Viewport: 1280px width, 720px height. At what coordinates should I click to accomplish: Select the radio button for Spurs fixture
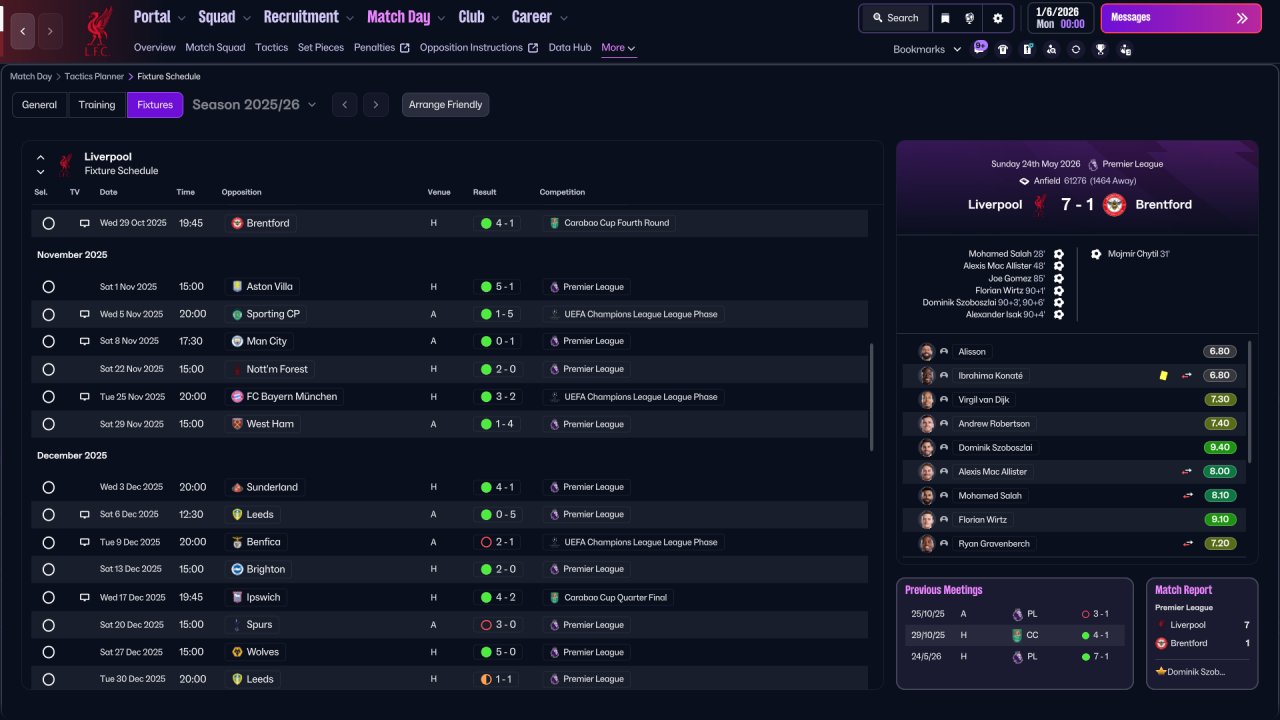(x=48, y=625)
